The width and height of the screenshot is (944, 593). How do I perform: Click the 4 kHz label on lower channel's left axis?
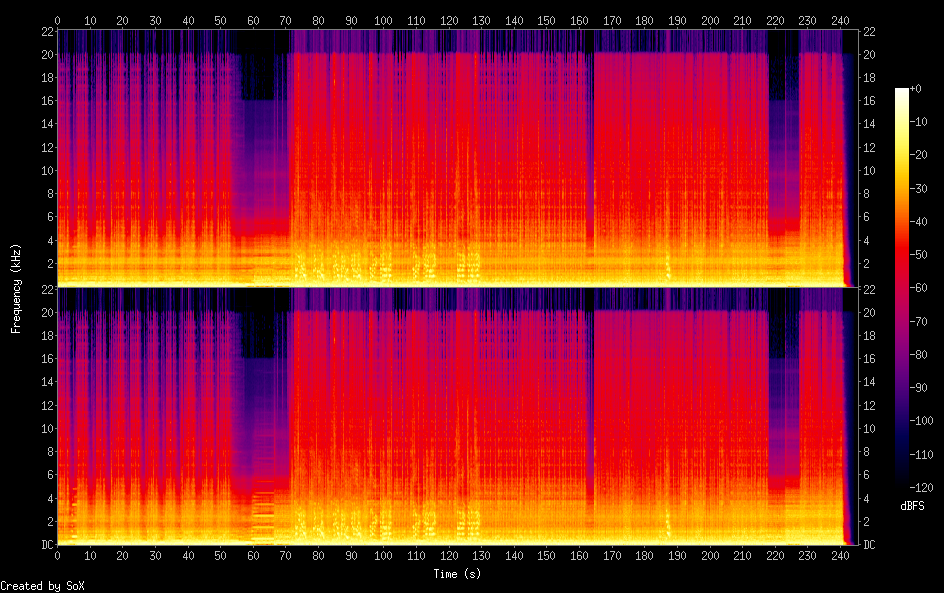[x=47, y=498]
